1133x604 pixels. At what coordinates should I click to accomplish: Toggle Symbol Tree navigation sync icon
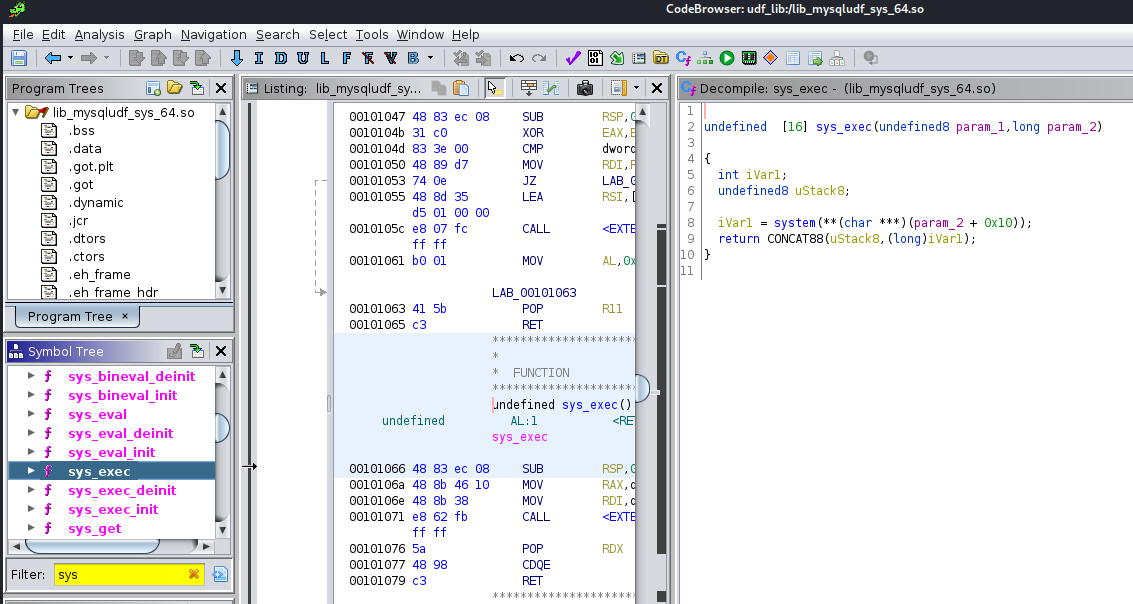coord(197,351)
